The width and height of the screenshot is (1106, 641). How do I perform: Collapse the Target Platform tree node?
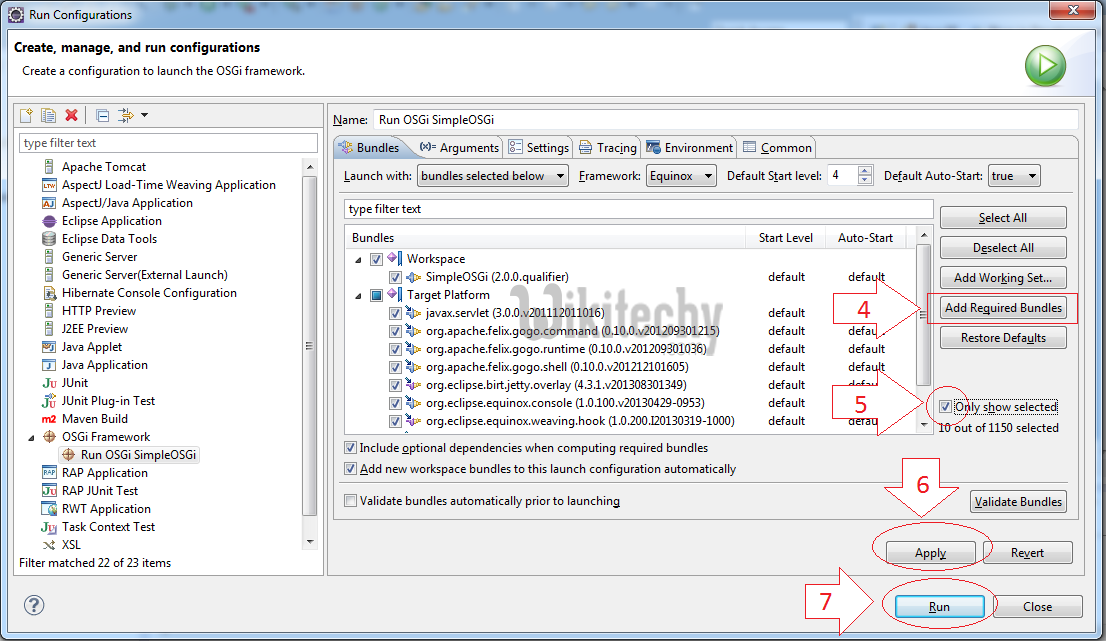click(x=358, y=296)
